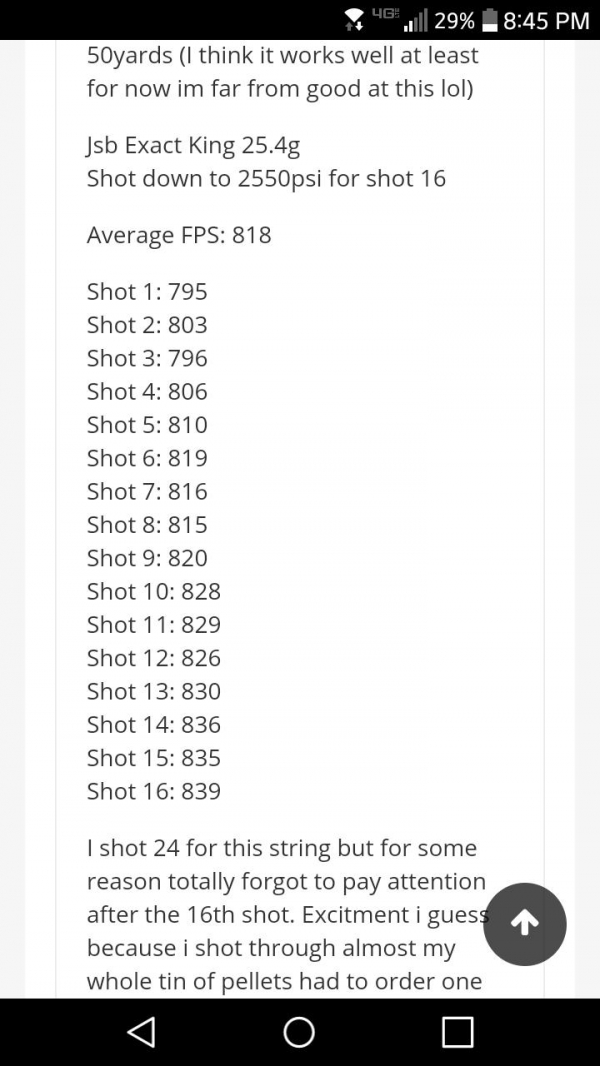Tap the Shot 13: 830 entry
The width and height of the screenshot is (600, 1066).
point(154,691)
